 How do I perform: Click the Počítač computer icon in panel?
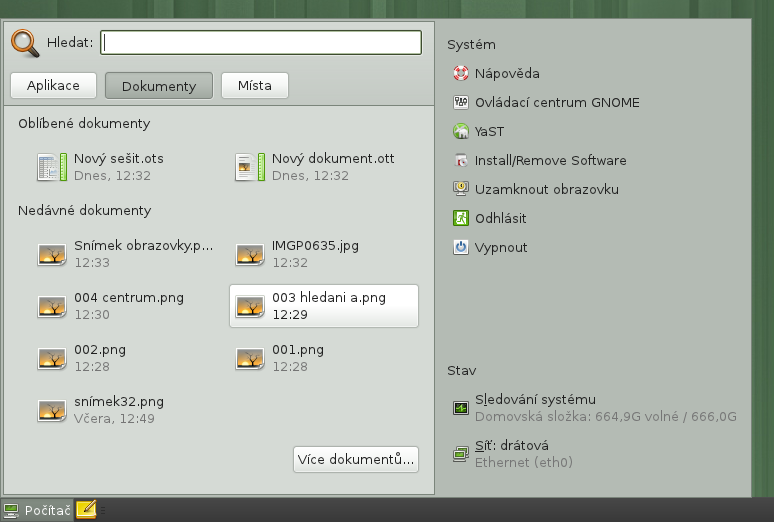click(x=11, y=510)
